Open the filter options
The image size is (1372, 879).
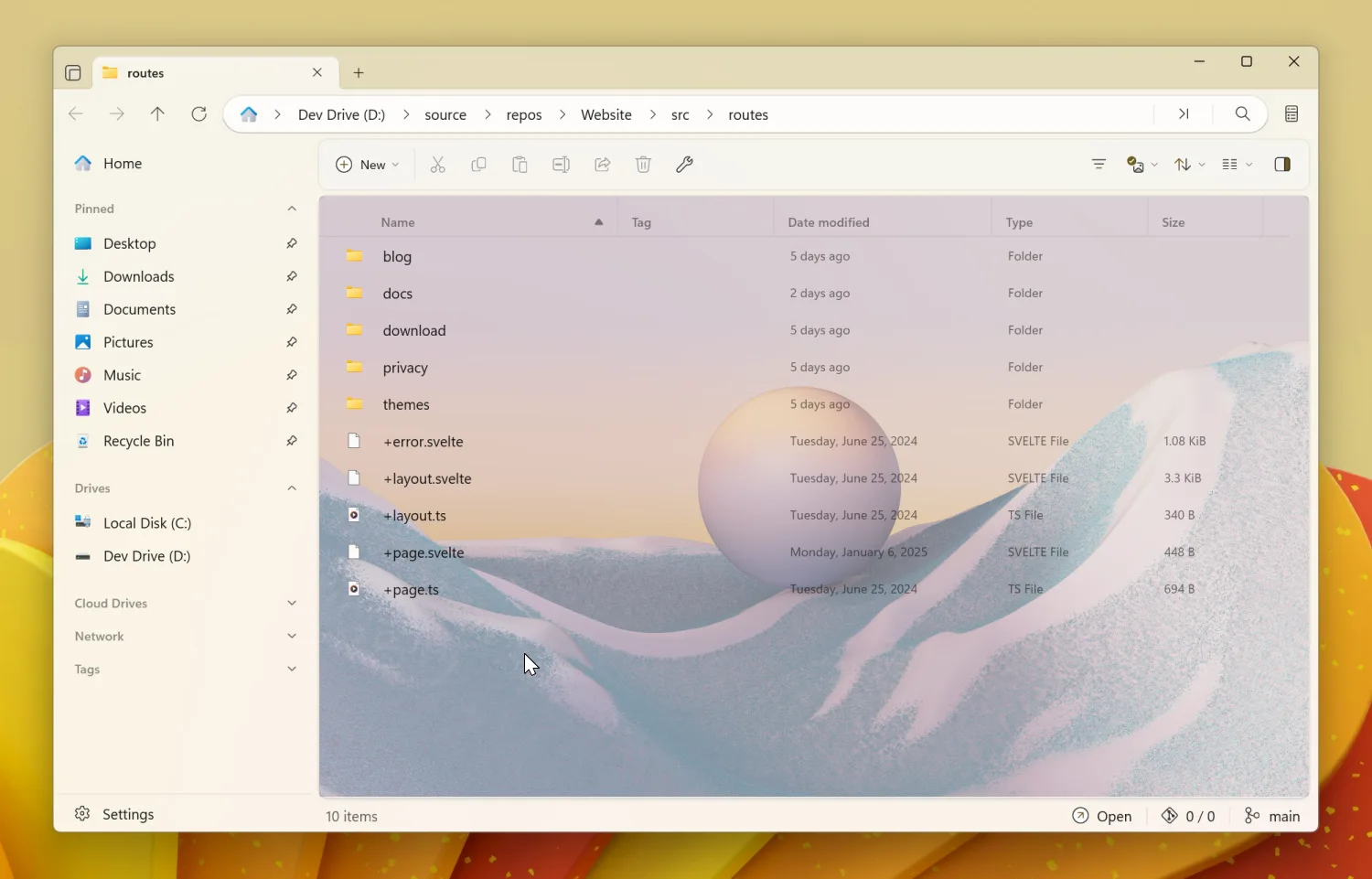[x=1098, y=165]
